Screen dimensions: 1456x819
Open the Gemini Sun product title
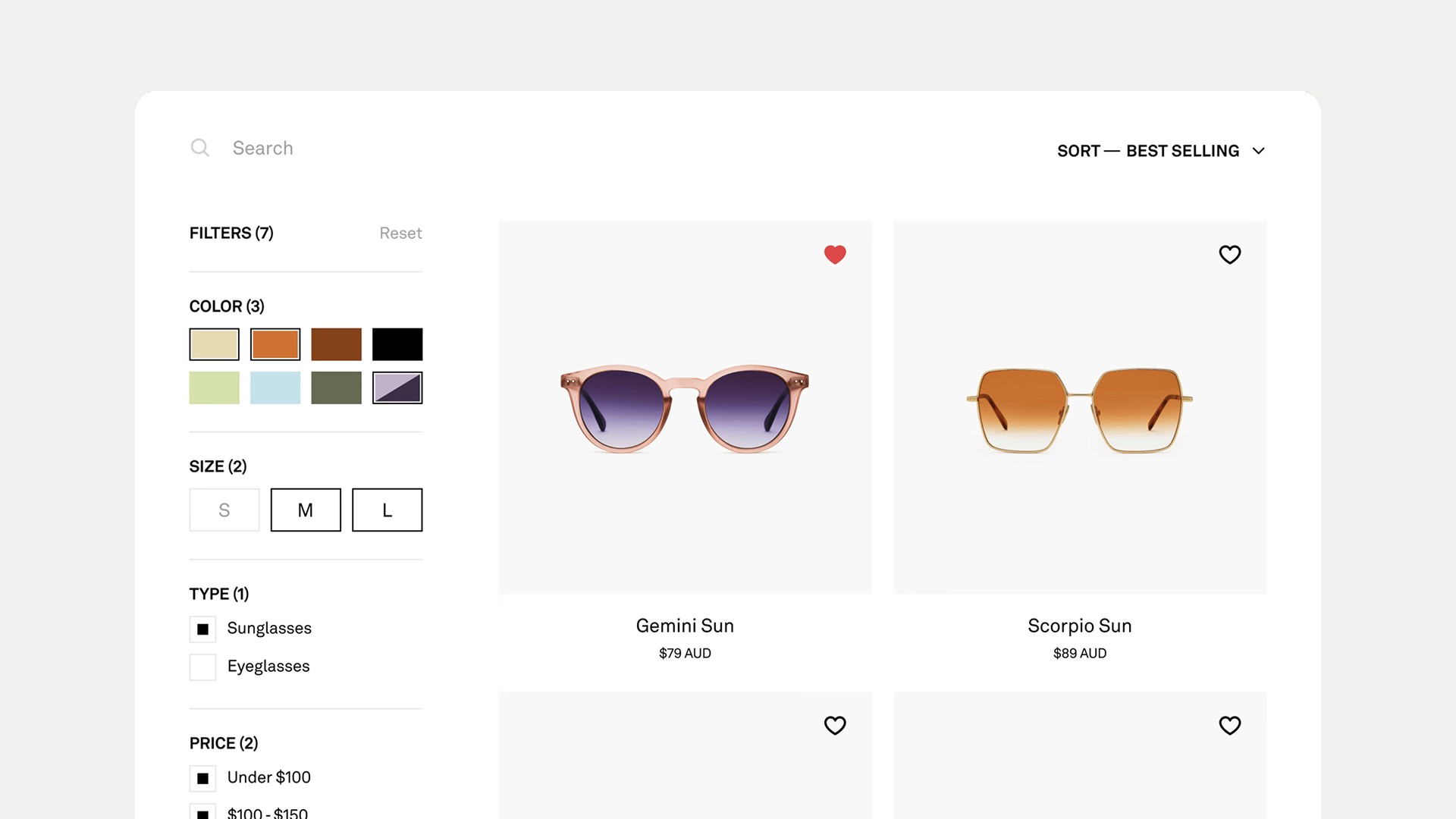click(x=685, y=626)
